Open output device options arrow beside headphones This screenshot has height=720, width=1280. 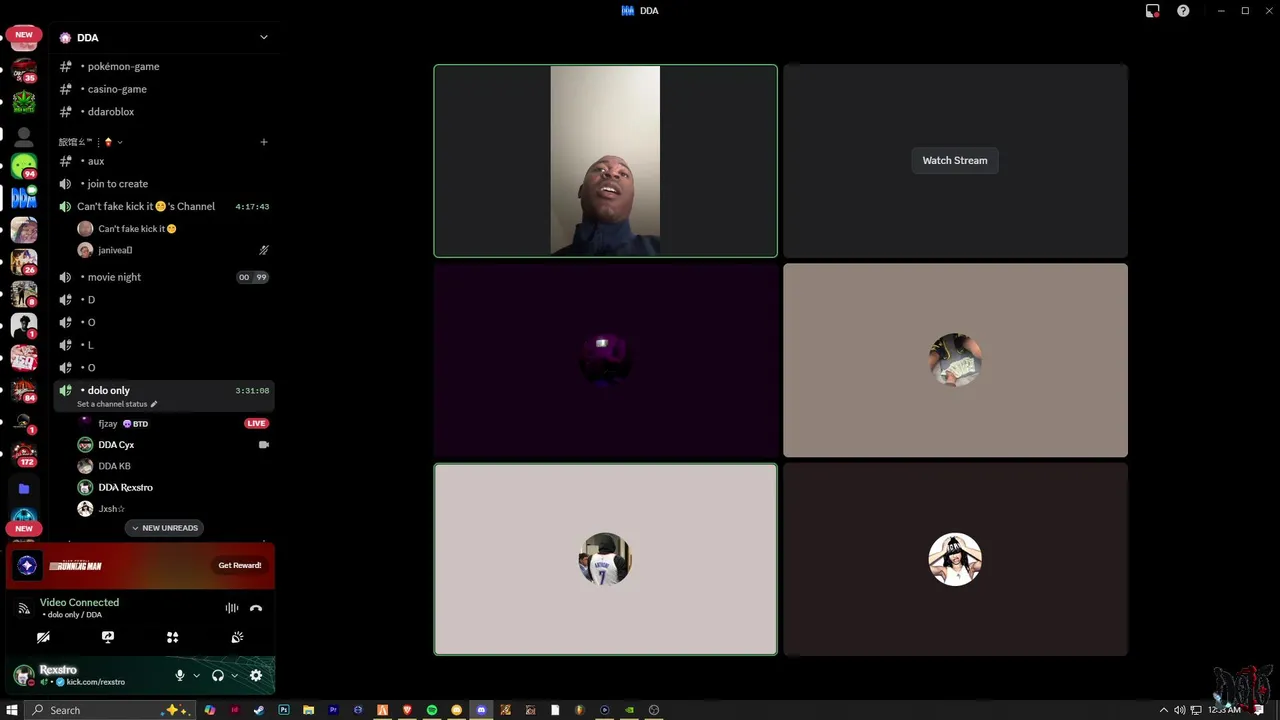coord(235,676)
